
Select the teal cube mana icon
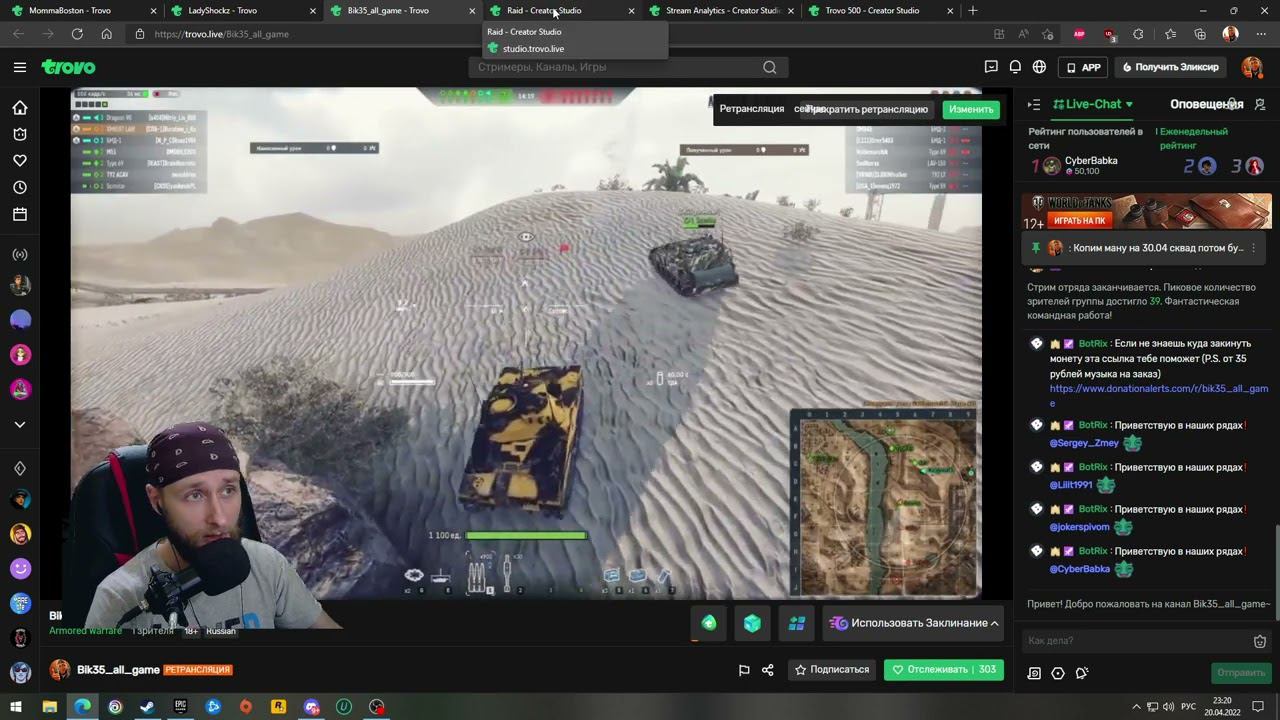(752, 623)
